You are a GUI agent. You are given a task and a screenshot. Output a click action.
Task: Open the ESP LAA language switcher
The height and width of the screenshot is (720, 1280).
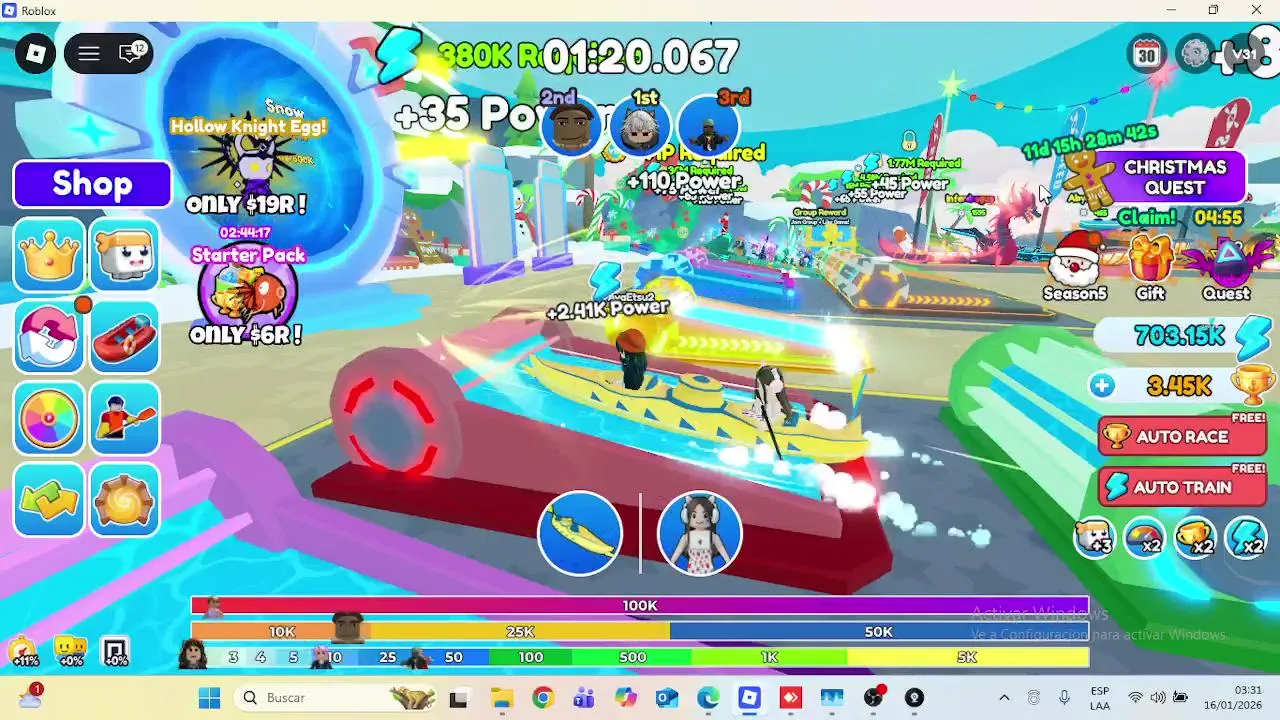click(1099, 698)
